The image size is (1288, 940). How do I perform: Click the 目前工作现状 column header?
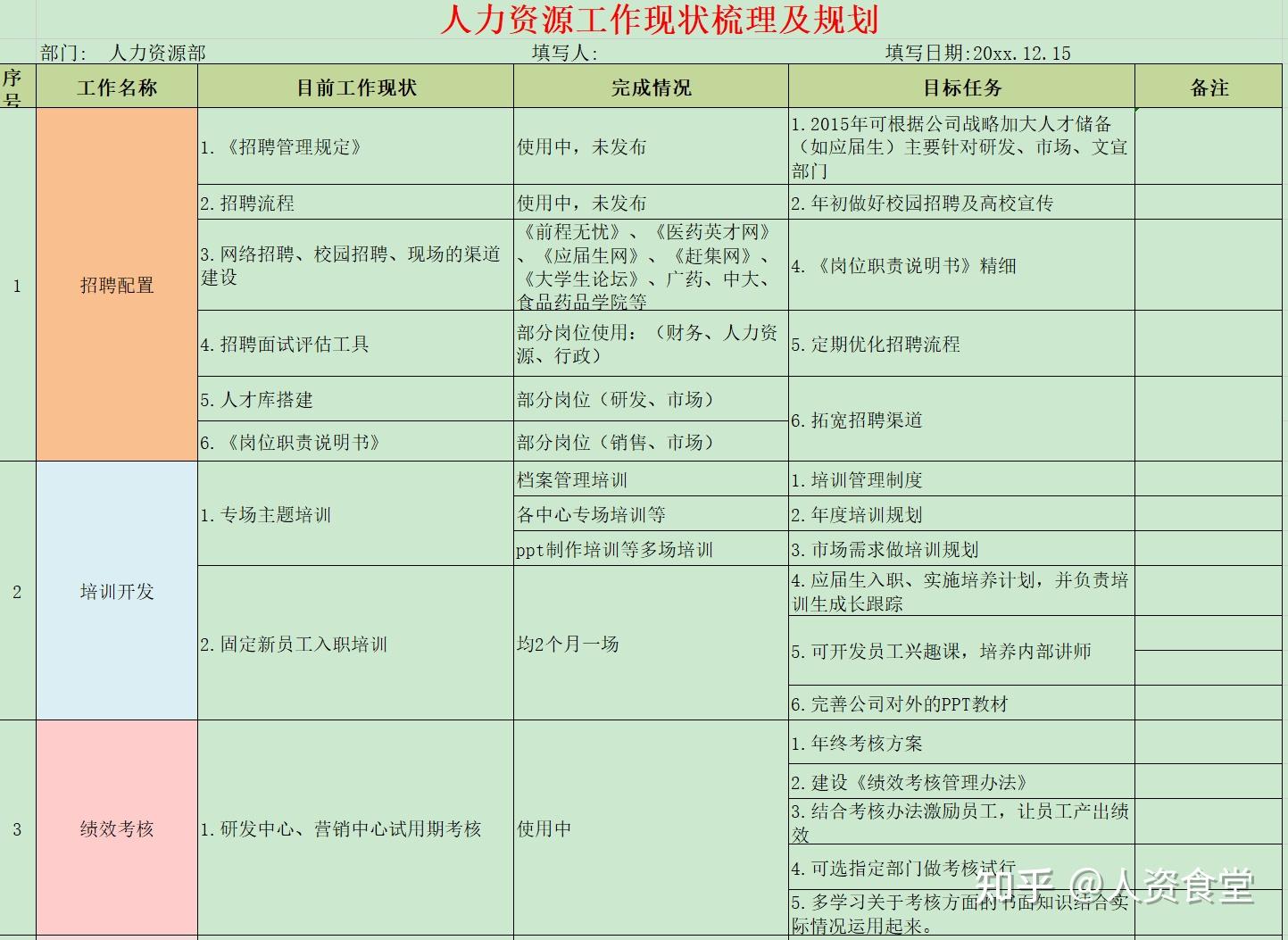[x=356, y=87]
